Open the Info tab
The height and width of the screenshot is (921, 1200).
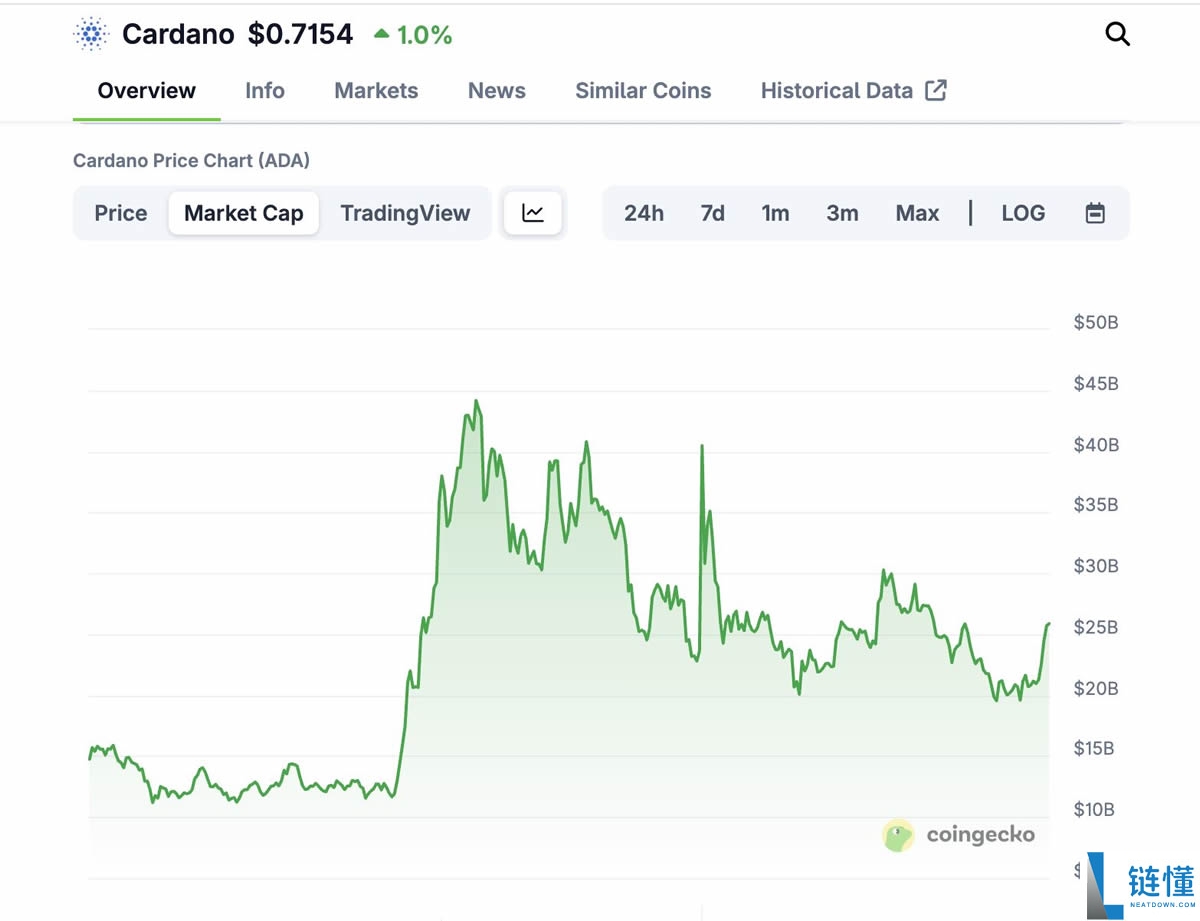pos(265,91)
